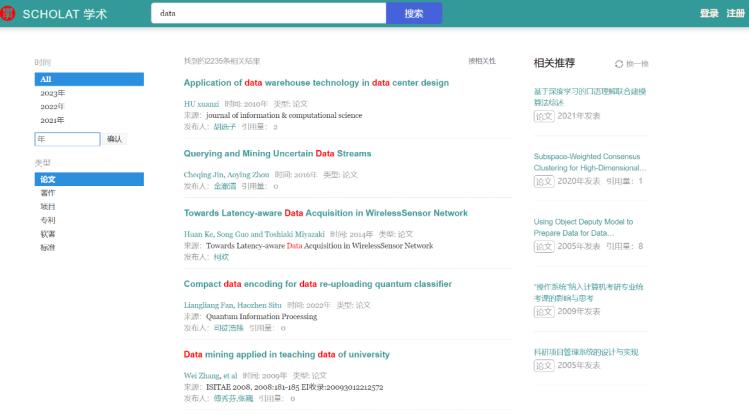Click the year input field
The width and height of the screenshot is (749, 415).
point(67,139)
